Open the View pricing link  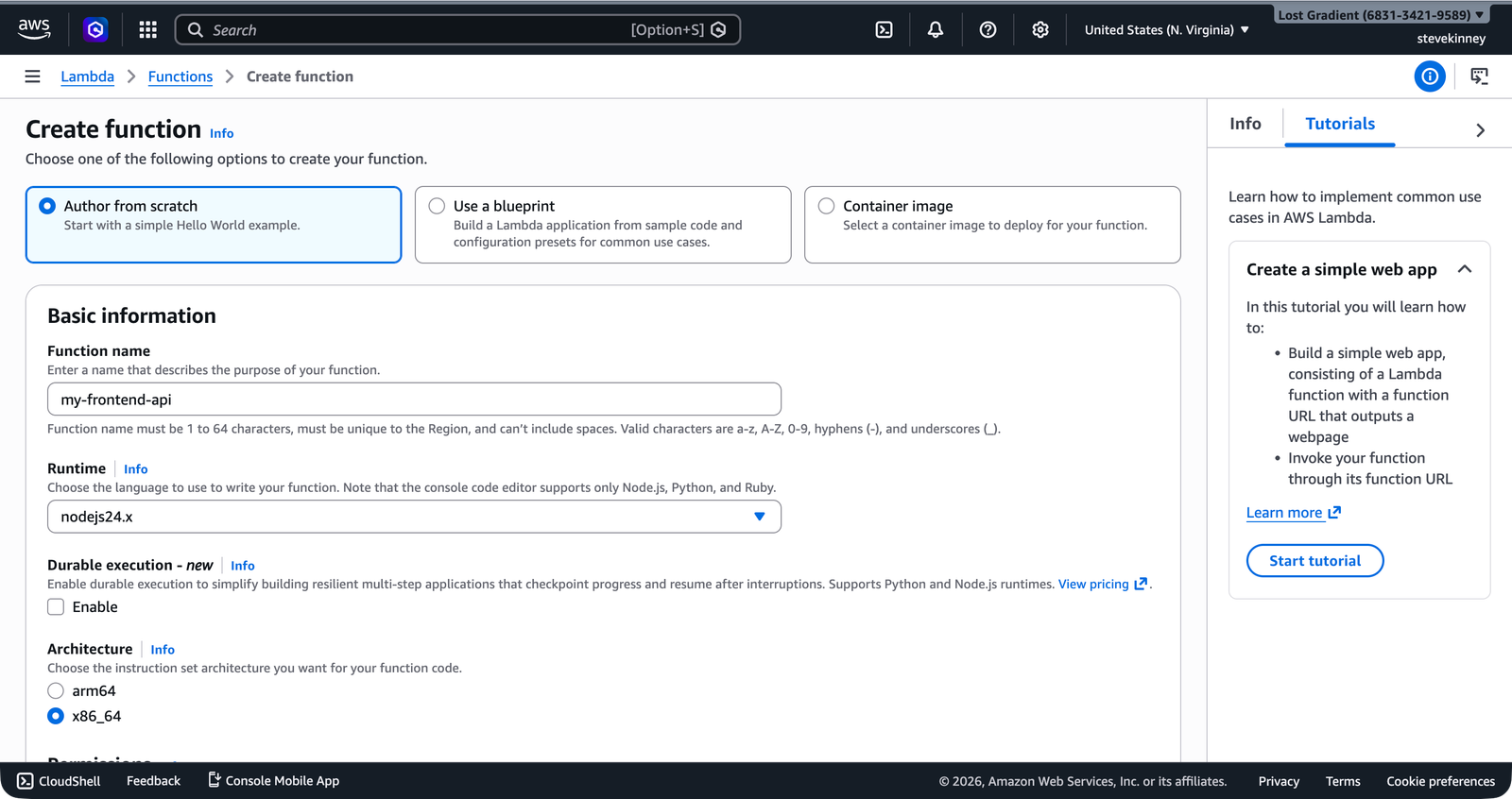(1093, 584)
